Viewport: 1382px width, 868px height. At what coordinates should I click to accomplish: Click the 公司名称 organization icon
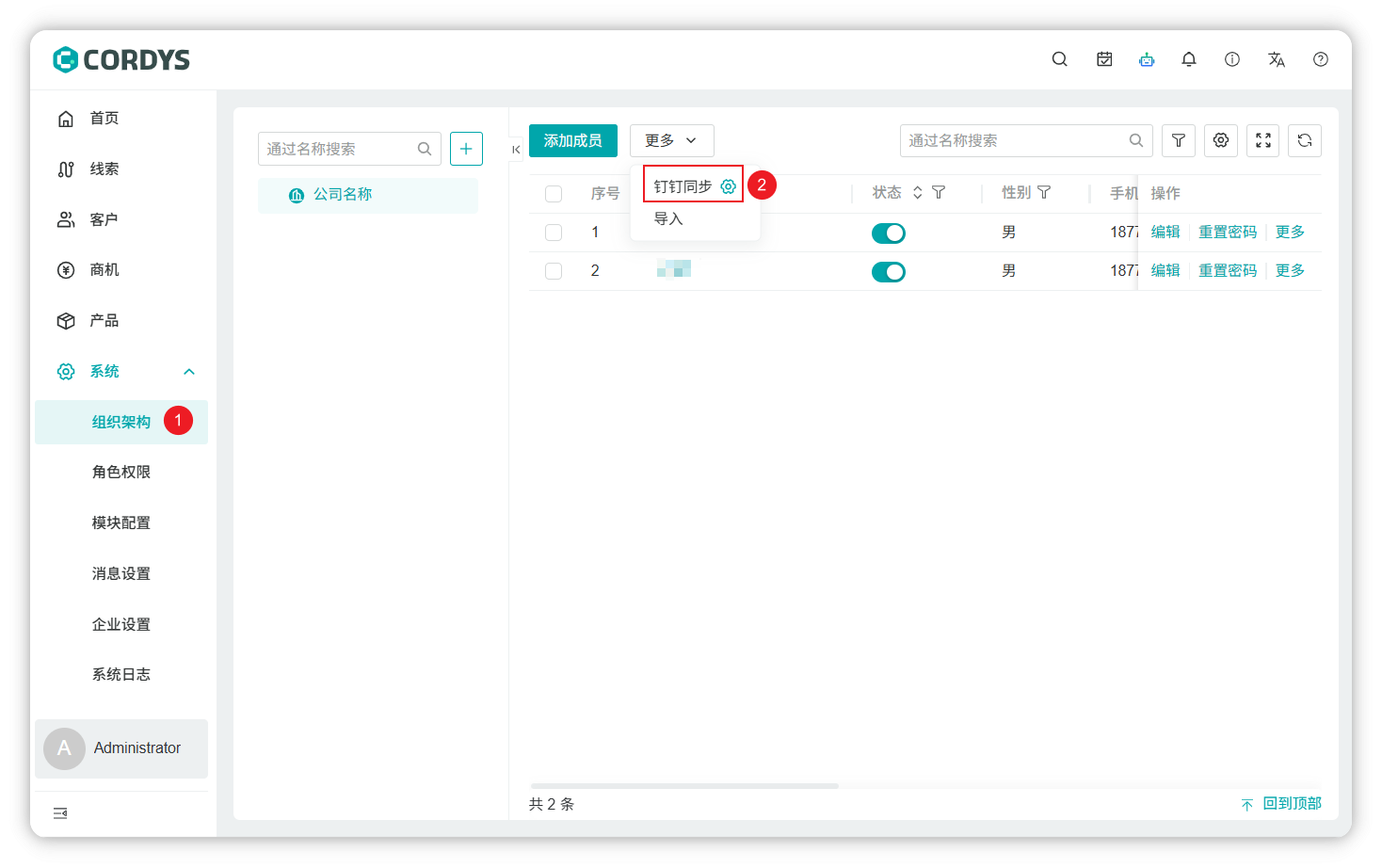297,195
